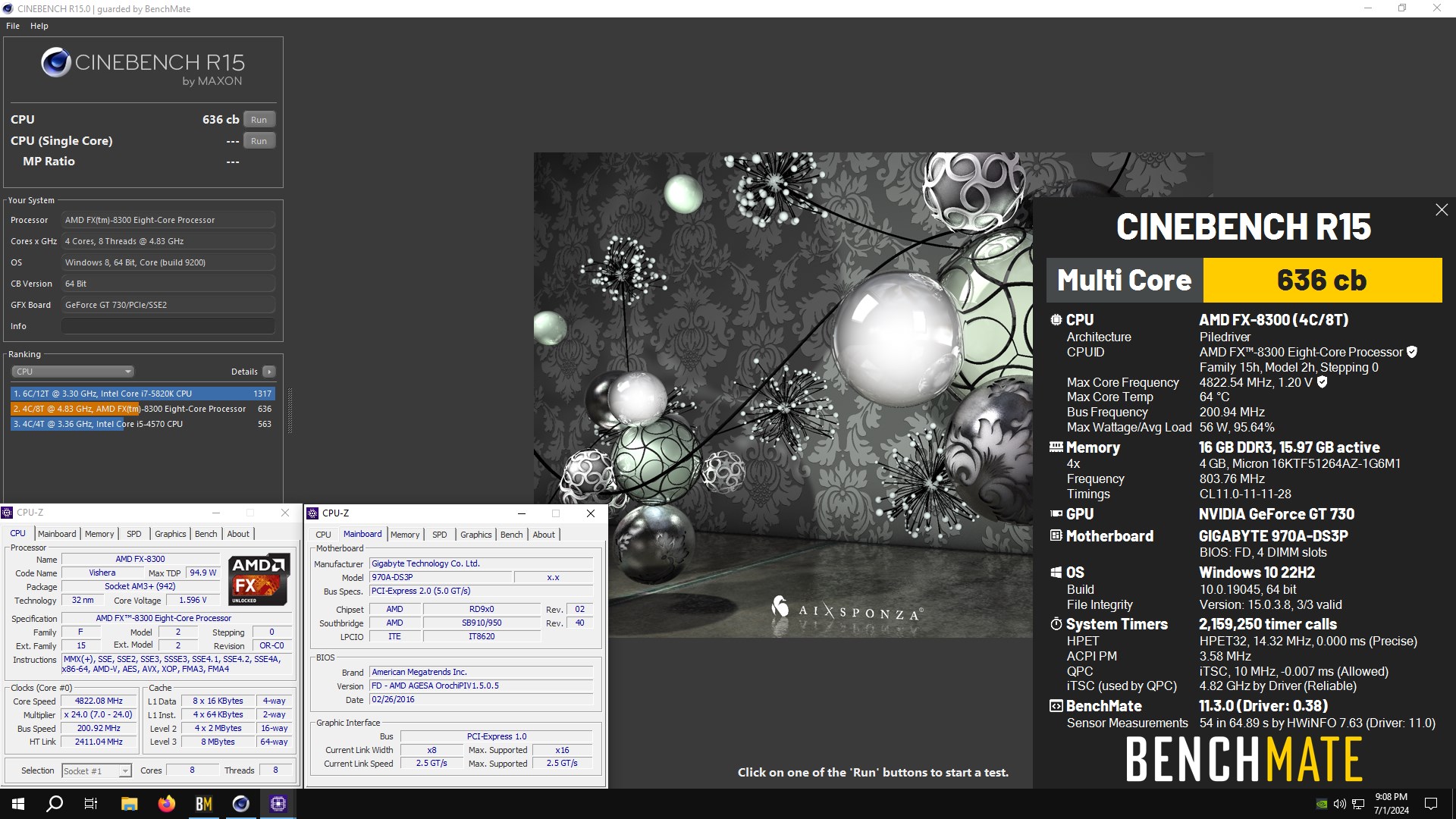The width and height of the screenshot is (1456, 819).
Task: Switch to BenchMate taskbar icon
Action: pos(203,804)
